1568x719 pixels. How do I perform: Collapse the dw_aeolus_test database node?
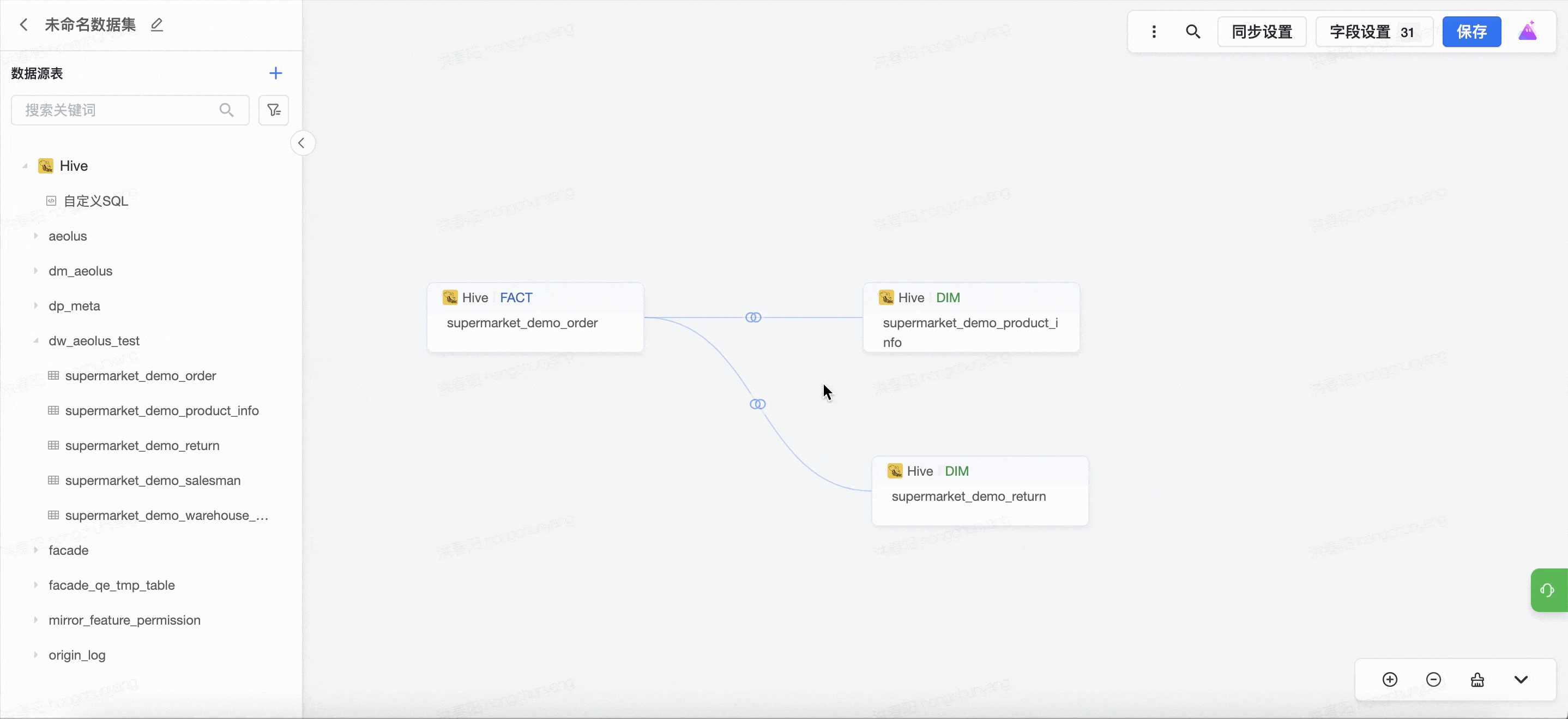[x=36, y=341]
